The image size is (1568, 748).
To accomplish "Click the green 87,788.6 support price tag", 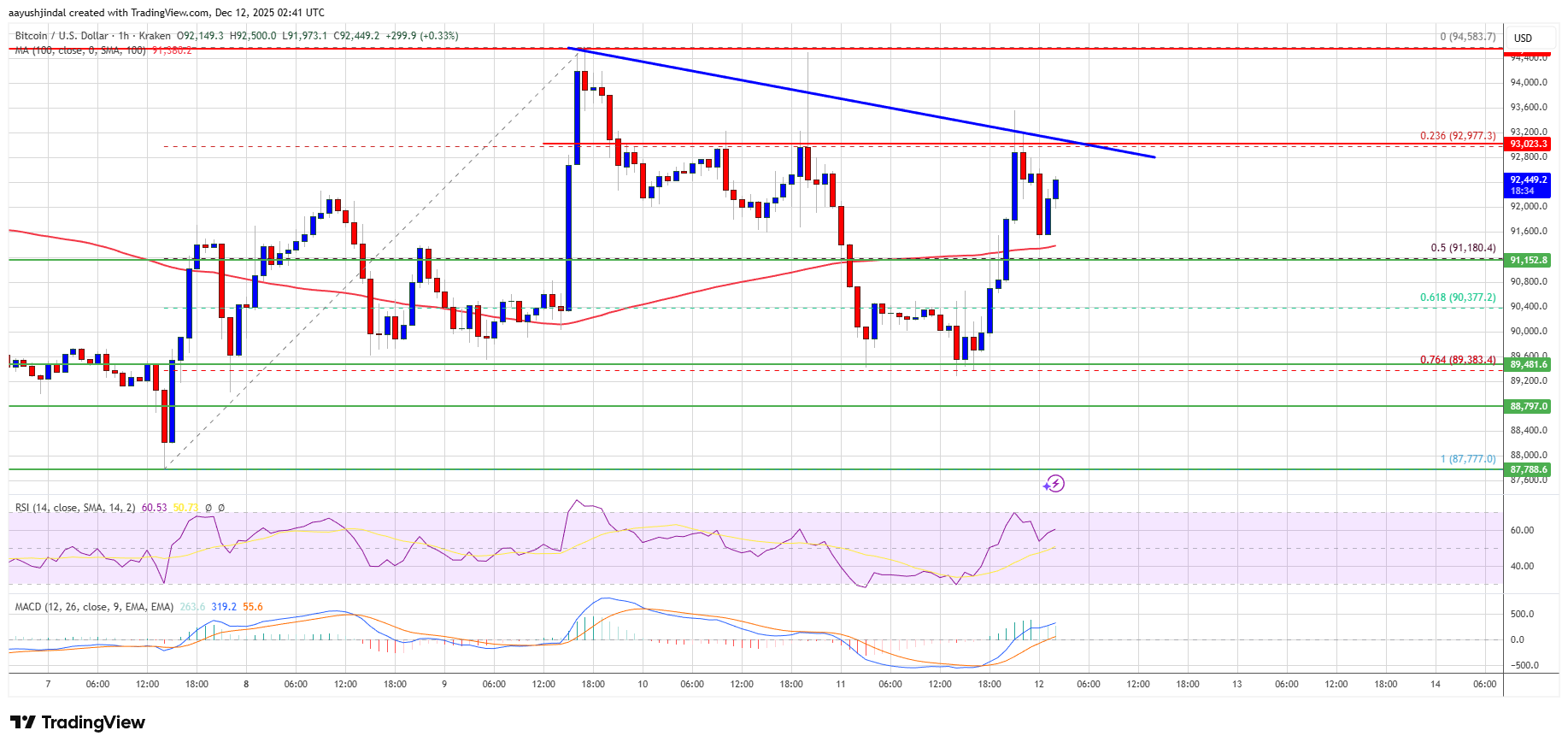I will (x=1528, y=469).
